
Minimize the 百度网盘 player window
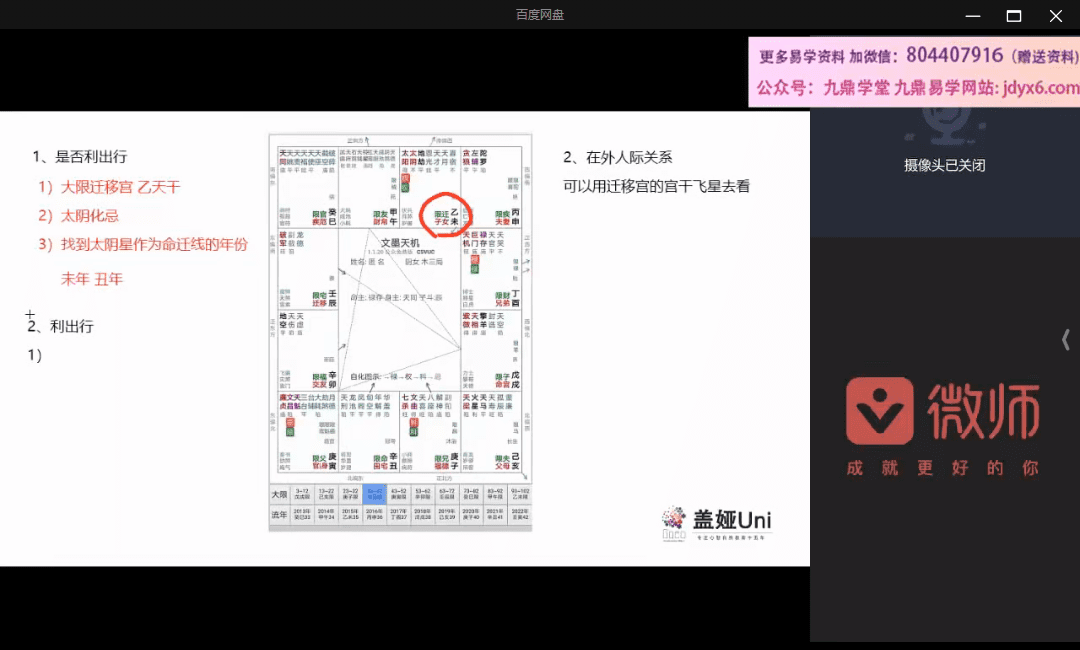pyautogui.click(x=971, y=15)
